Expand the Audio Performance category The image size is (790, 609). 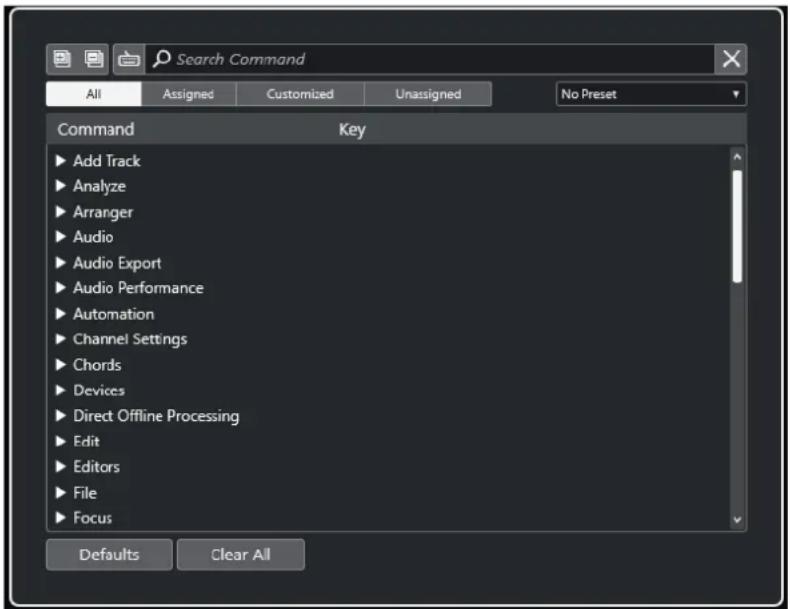(x=61, y=288)
